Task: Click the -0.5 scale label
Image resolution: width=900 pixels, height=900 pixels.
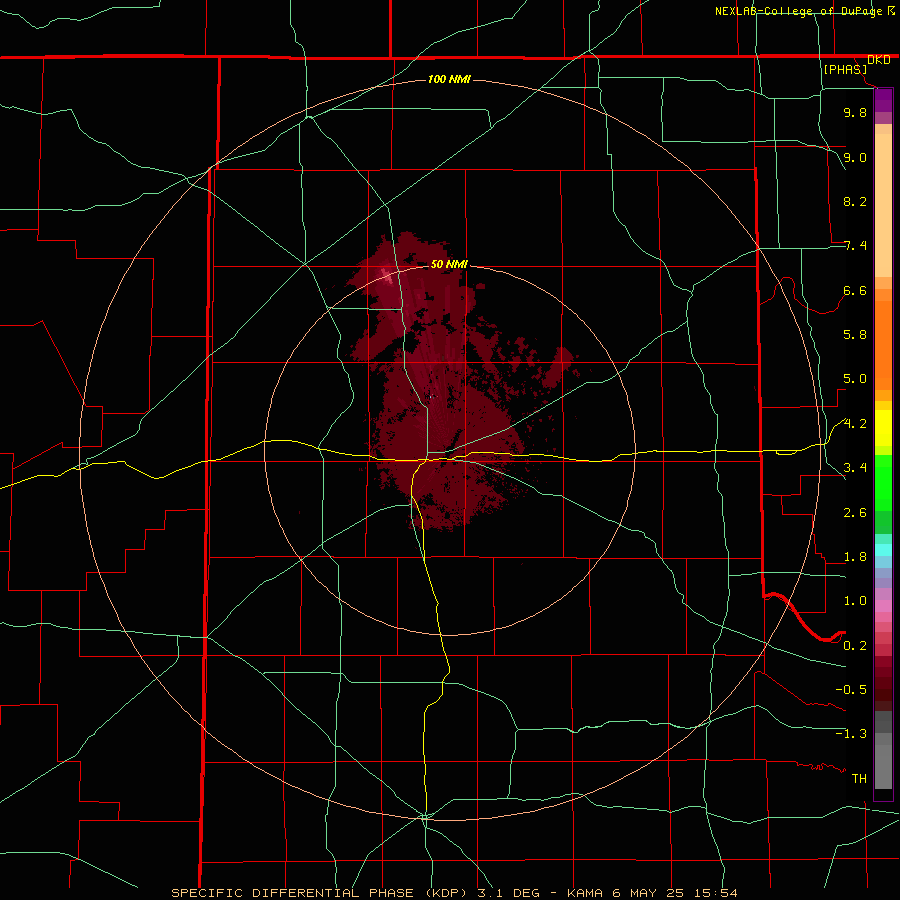Action: [851, 690]
